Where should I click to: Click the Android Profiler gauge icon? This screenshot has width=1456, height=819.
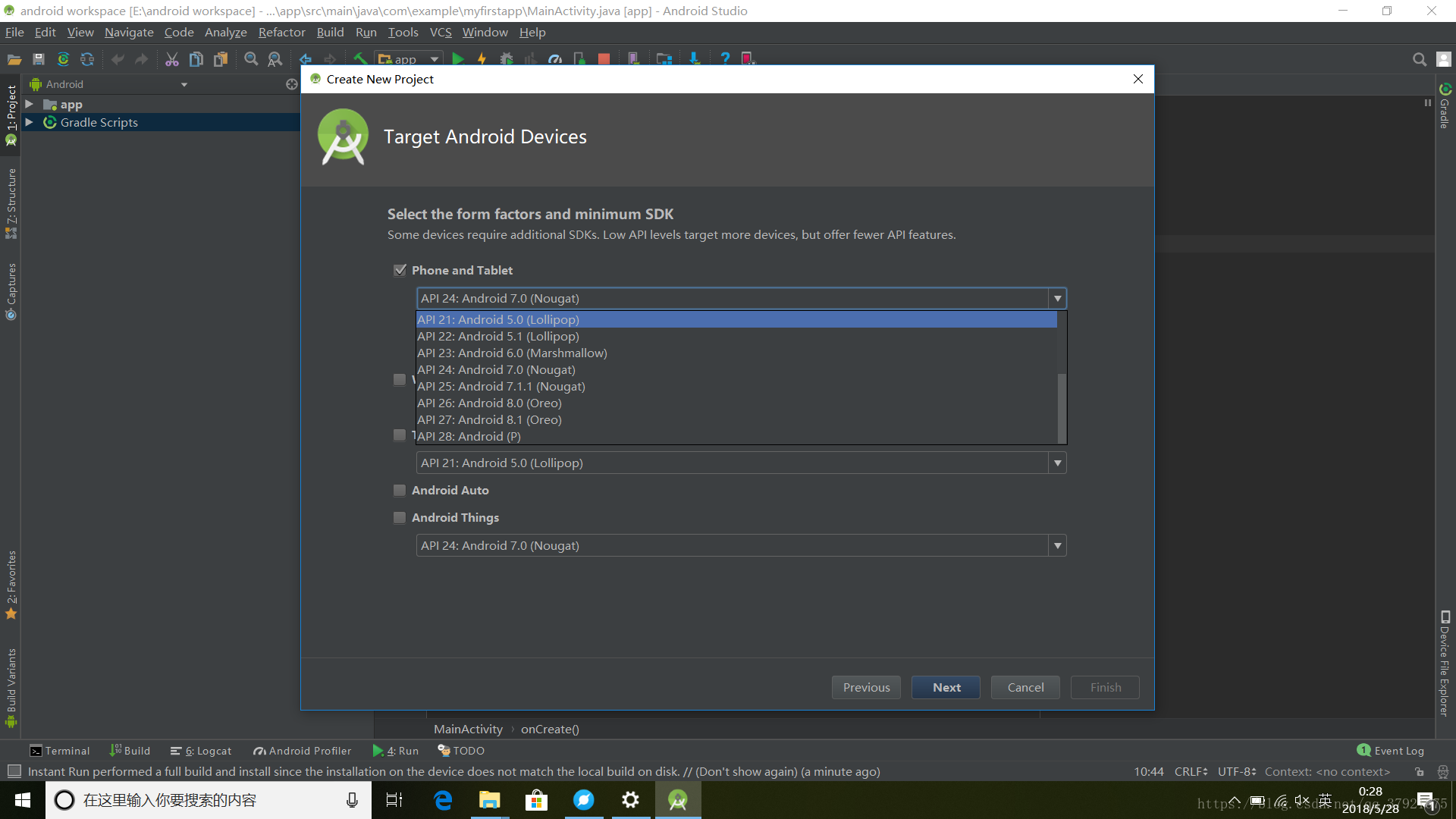(555, 59)
